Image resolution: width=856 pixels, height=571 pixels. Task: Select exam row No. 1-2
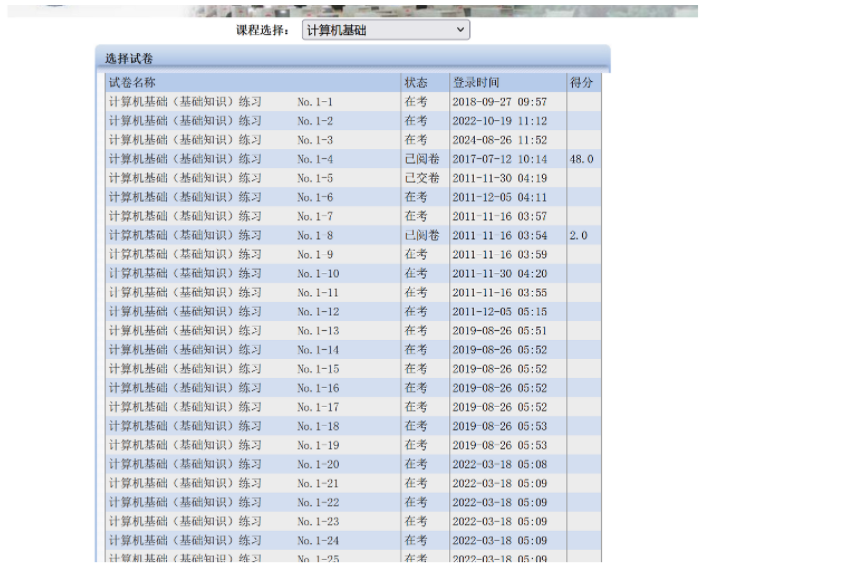pos(353,121)
